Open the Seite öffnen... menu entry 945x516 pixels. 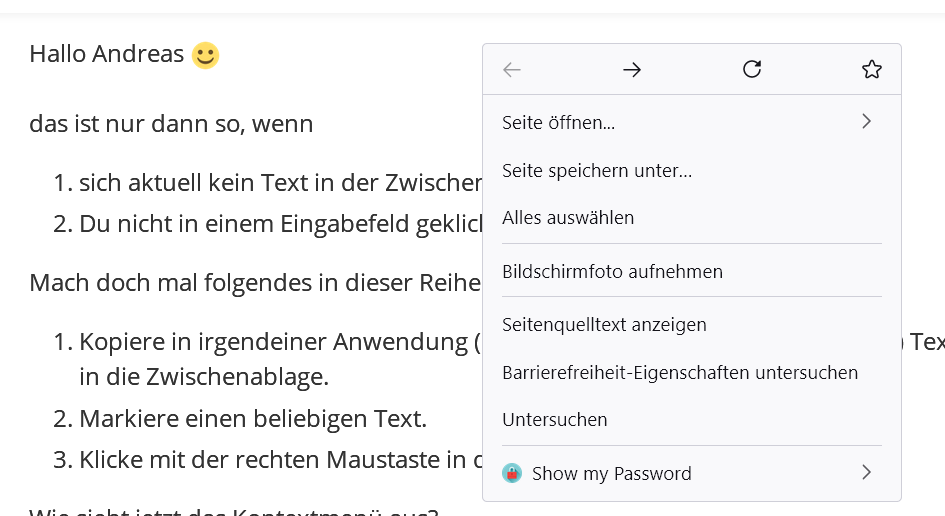click(559, 123)
